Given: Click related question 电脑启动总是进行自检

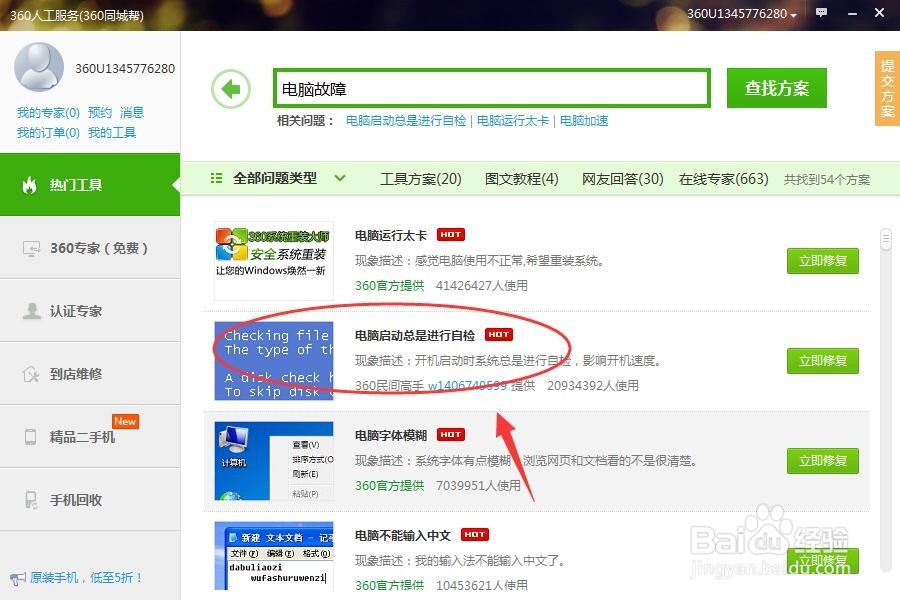Looking at the screenshot, I should point(406,121).
